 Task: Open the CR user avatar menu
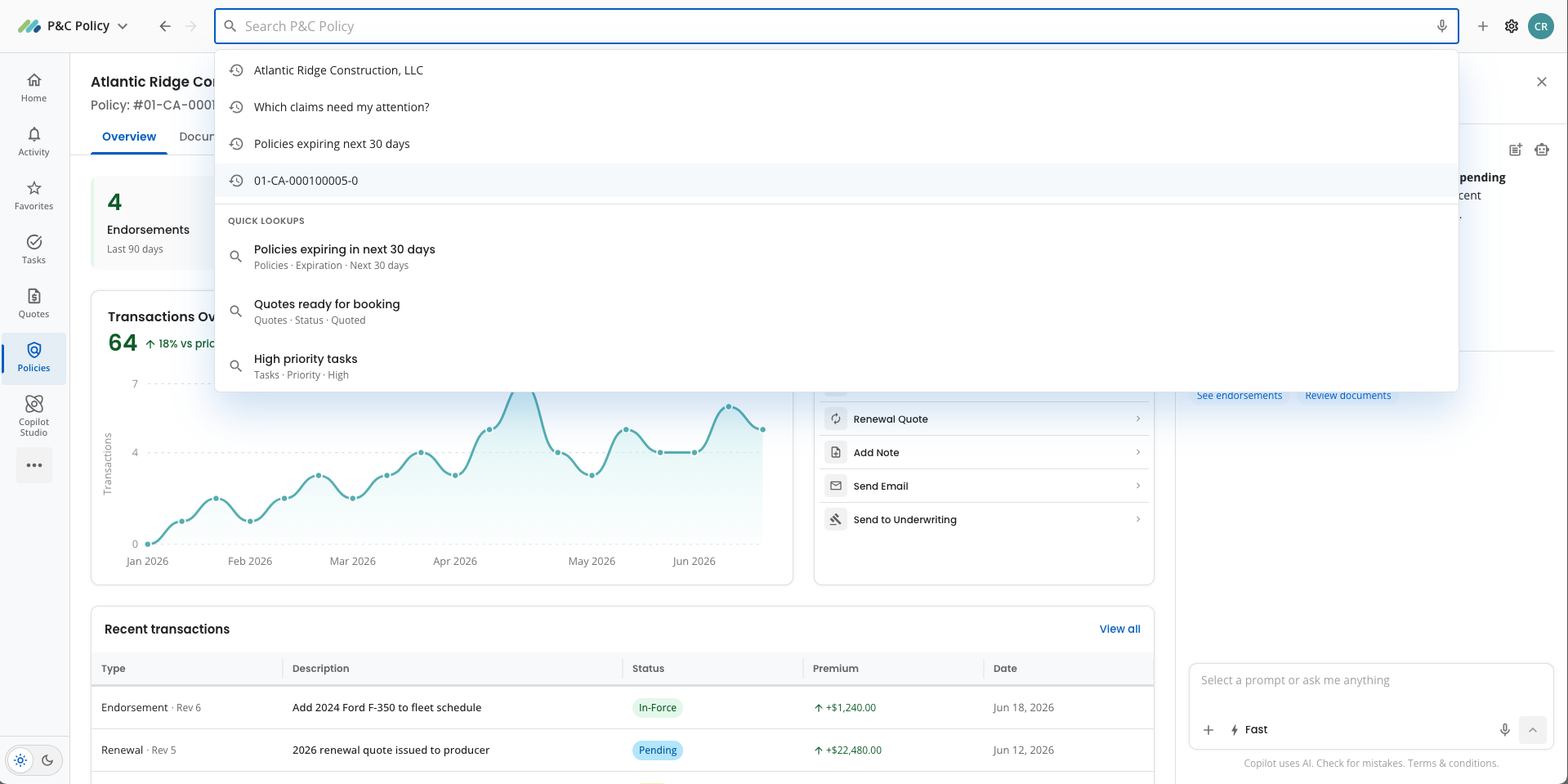(1541, 26)
